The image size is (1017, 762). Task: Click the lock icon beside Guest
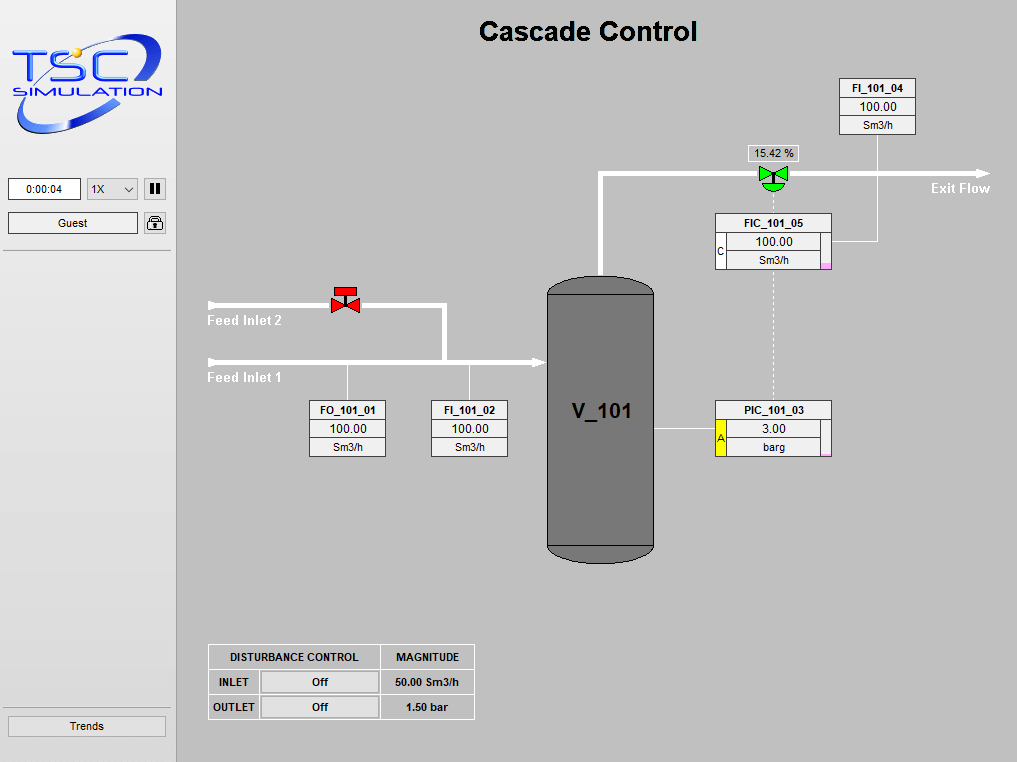pos(156,222)
